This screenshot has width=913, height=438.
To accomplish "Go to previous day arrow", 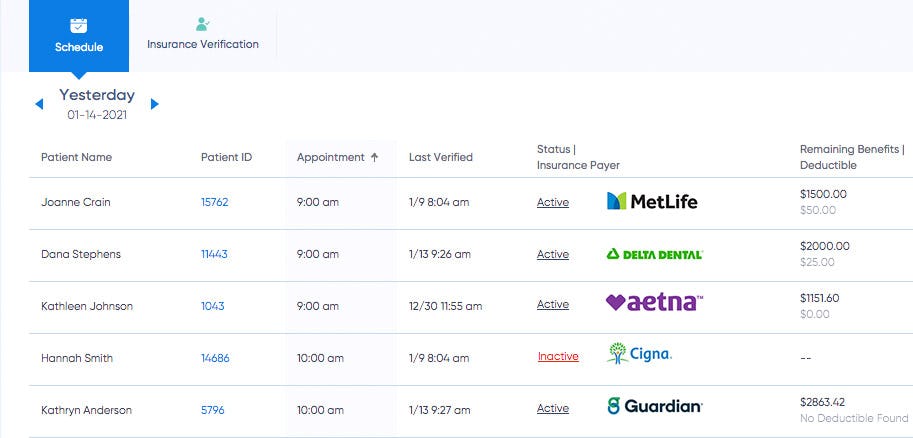I will pos(39,104).
